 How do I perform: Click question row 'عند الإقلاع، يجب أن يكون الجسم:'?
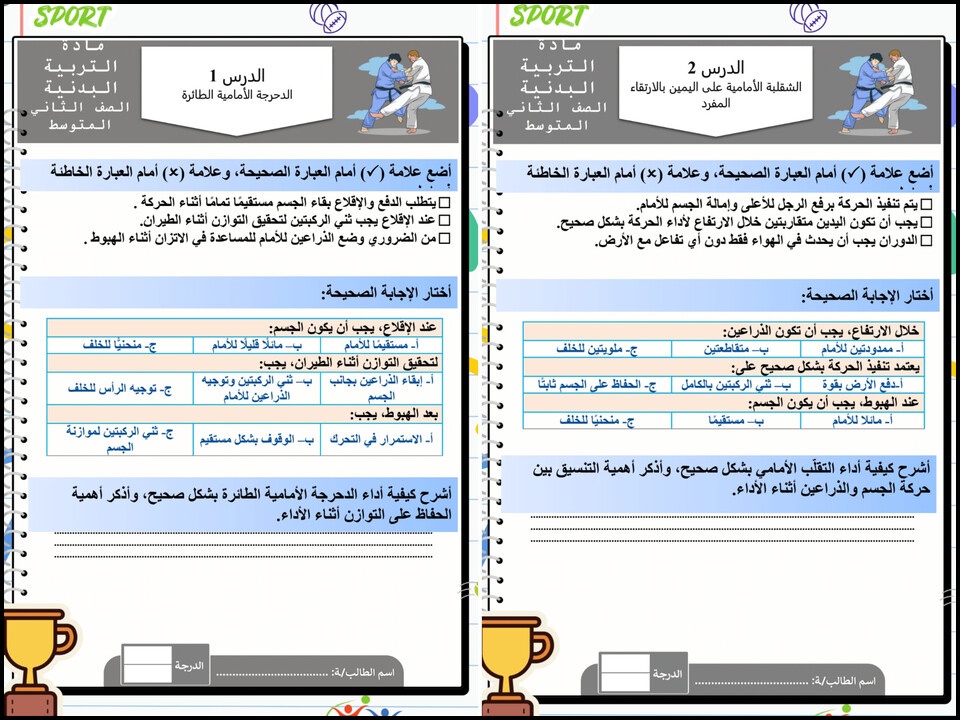tap(244, 328)
